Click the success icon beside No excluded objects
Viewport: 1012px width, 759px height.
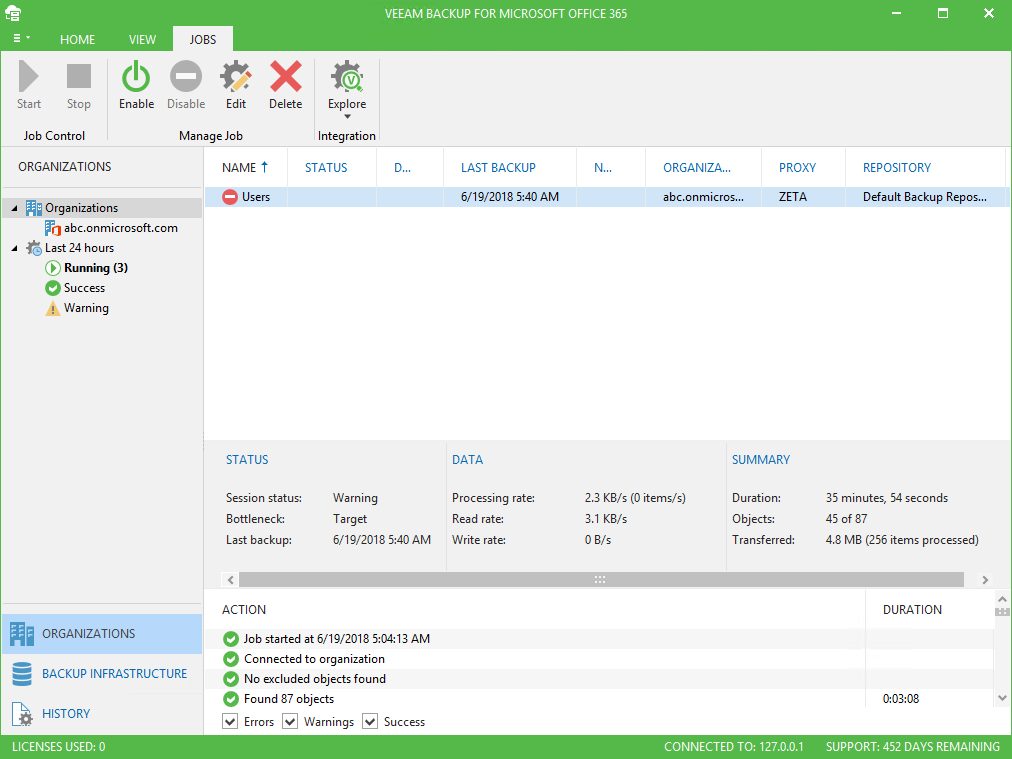230,679
